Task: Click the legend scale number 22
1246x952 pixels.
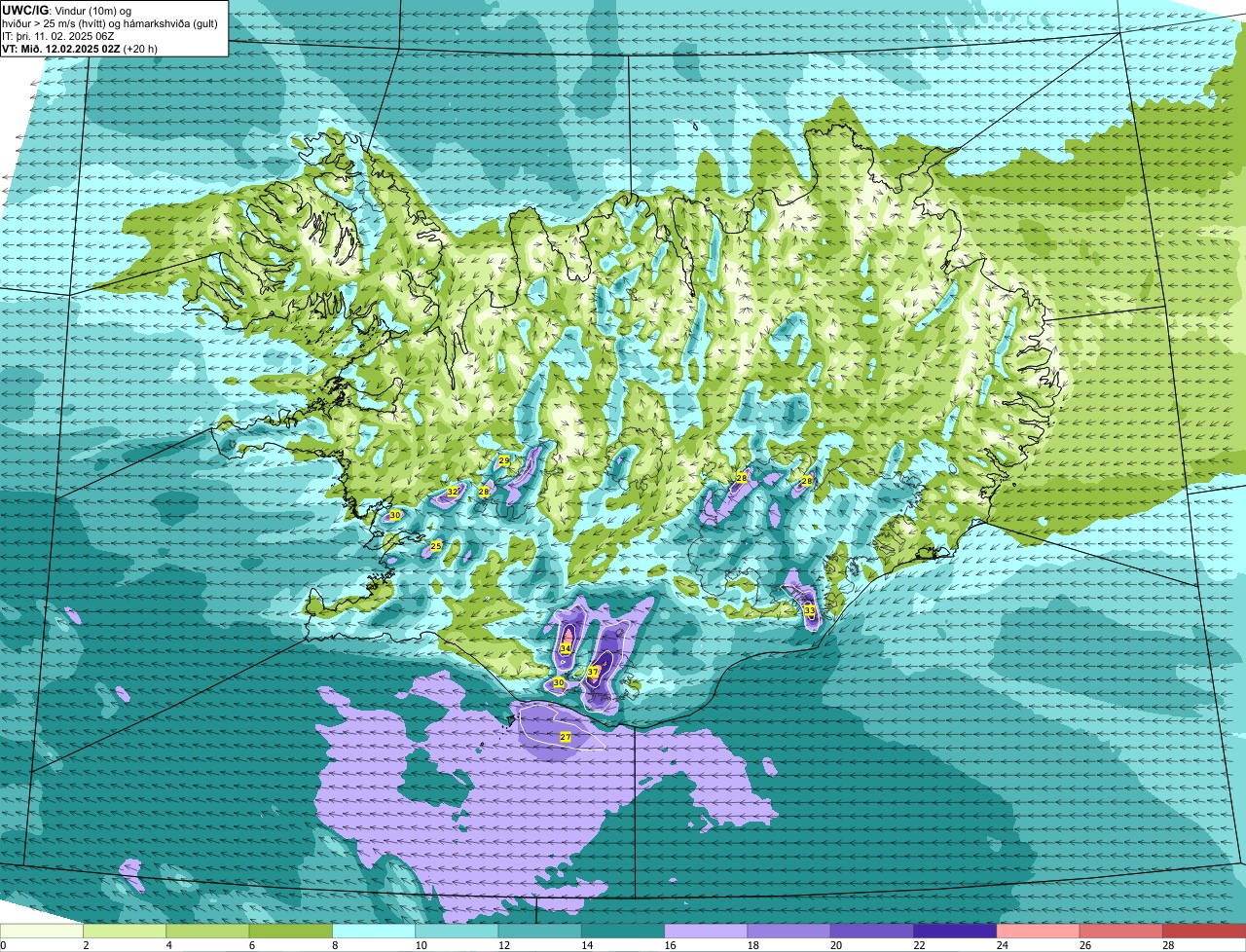Action: click(918, 945)
